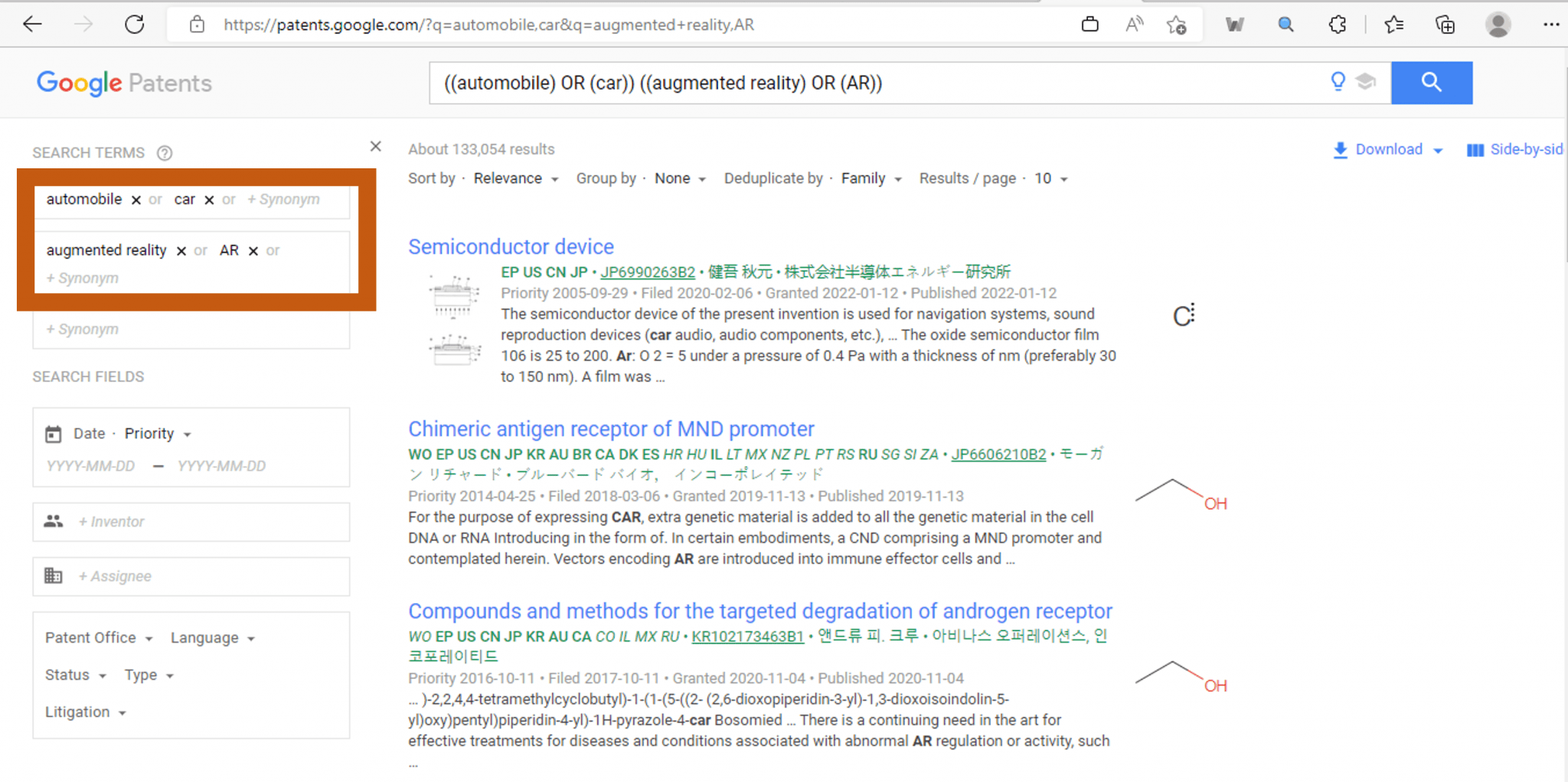The image size is (1568, 782).
Task: Click the lightbulb icon in the search bar
Action: (x=1337, y=81)
